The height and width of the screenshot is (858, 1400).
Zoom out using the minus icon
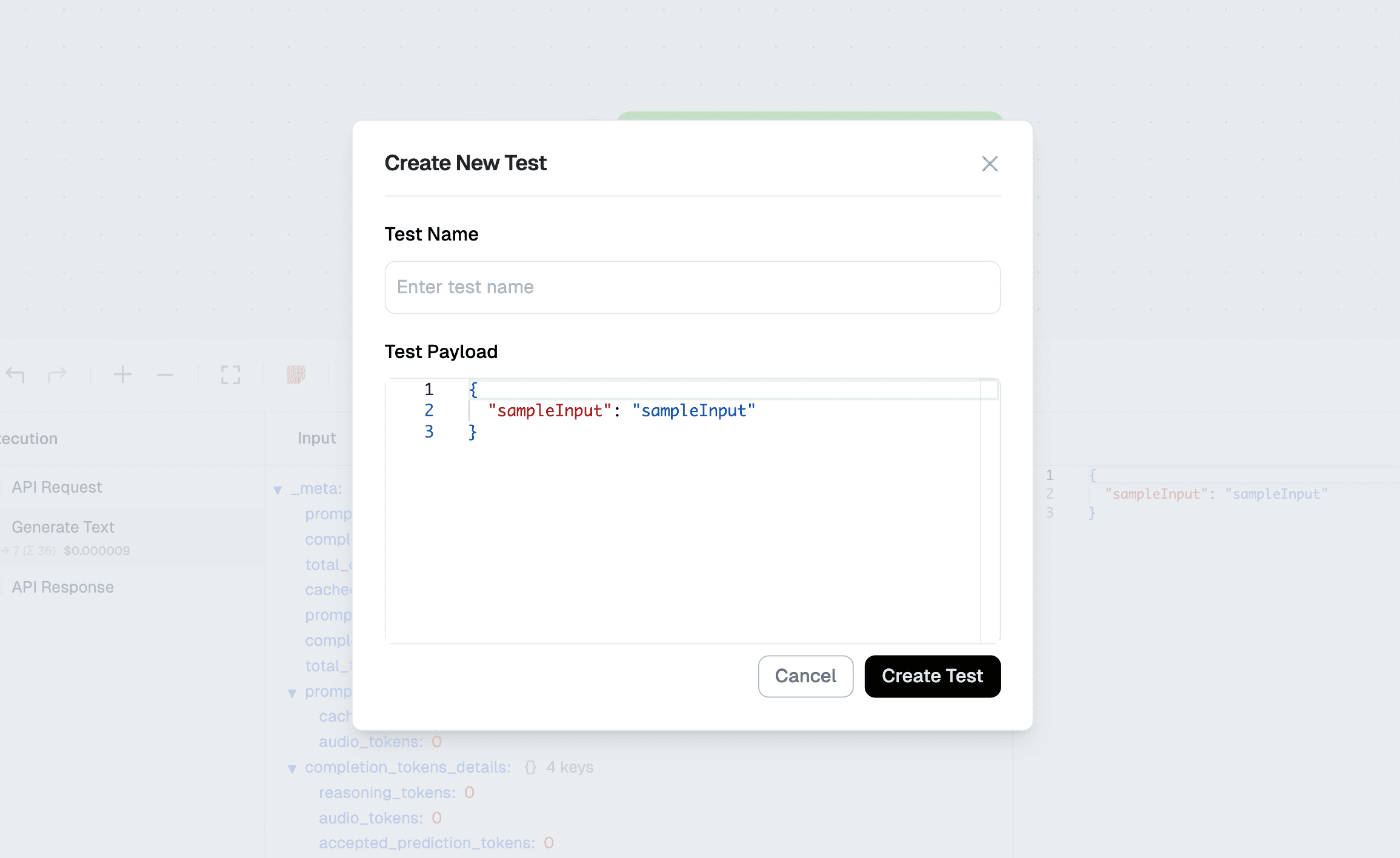coord(165,374)
